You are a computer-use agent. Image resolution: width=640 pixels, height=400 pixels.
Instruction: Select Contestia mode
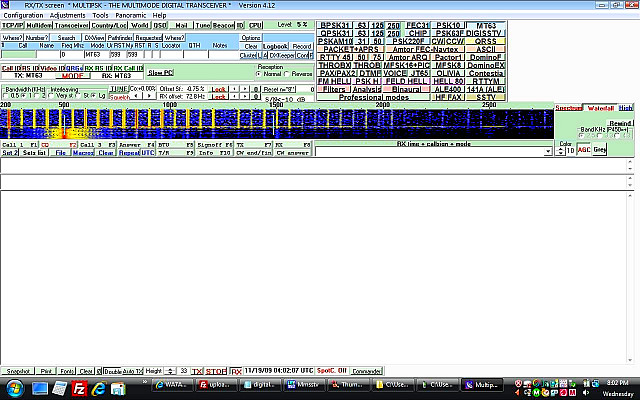pos(486,73)
